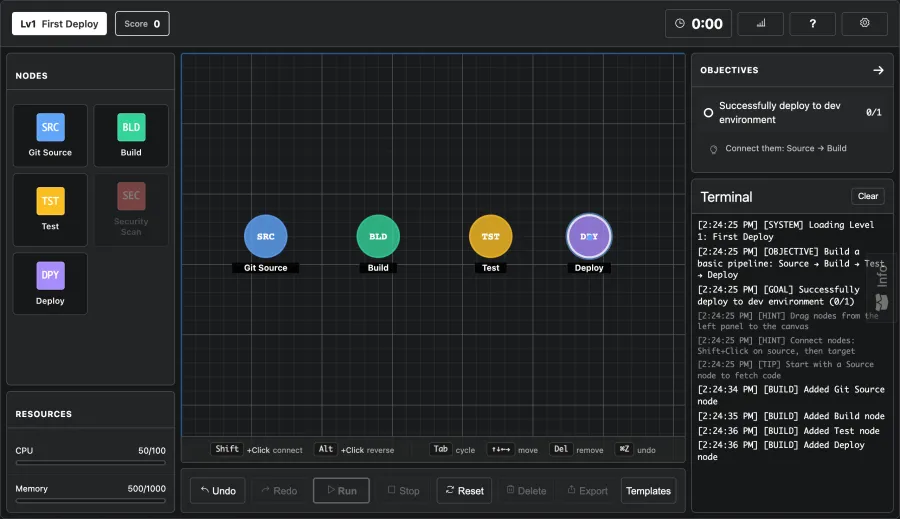Screen dimensions: 900x519
Task: Select Build node in the Nodes palette
Action: click(x=131, y=135)
